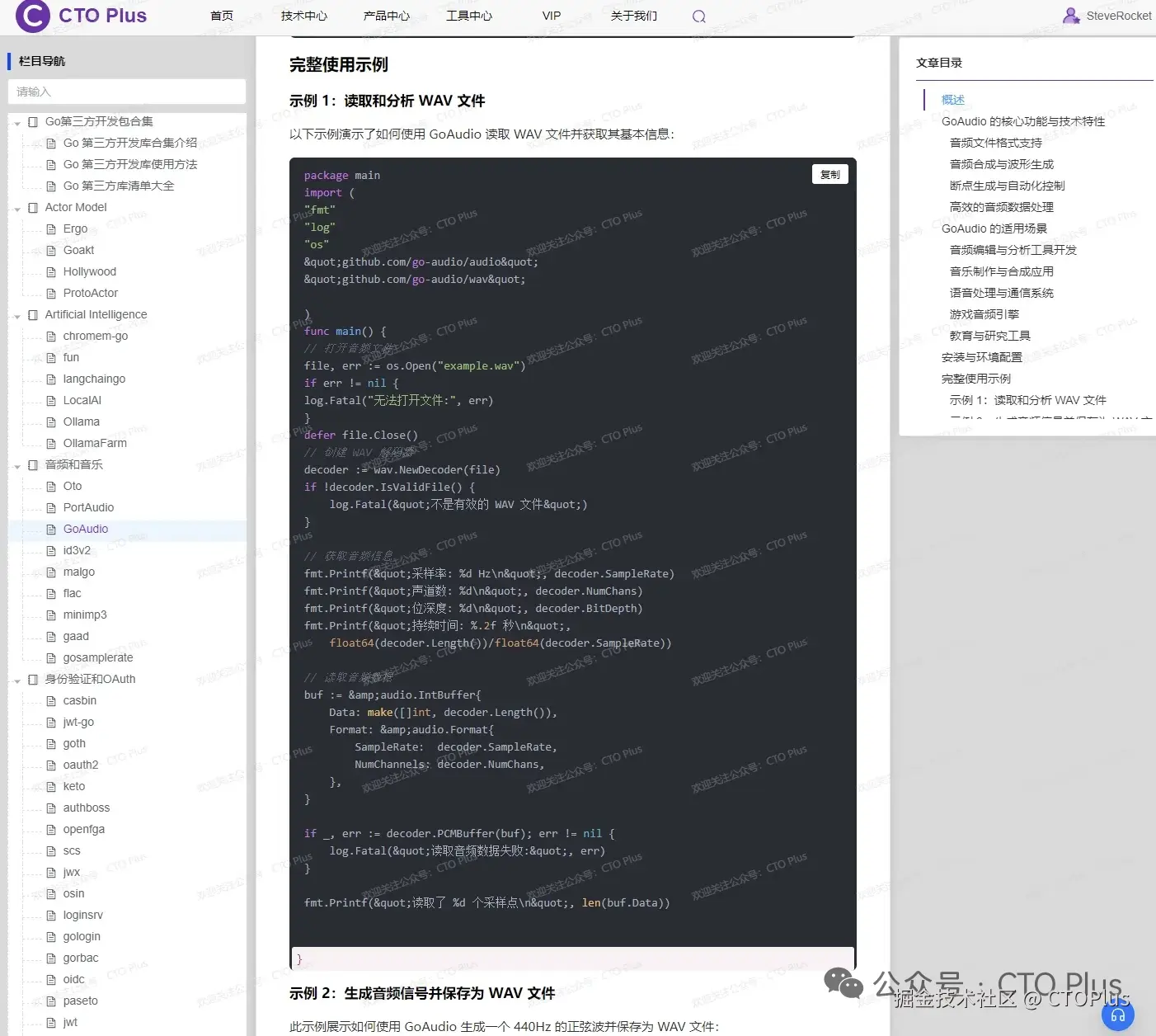
Task: Open the floating headset customer-service icon
Action: [1118, 1015]
